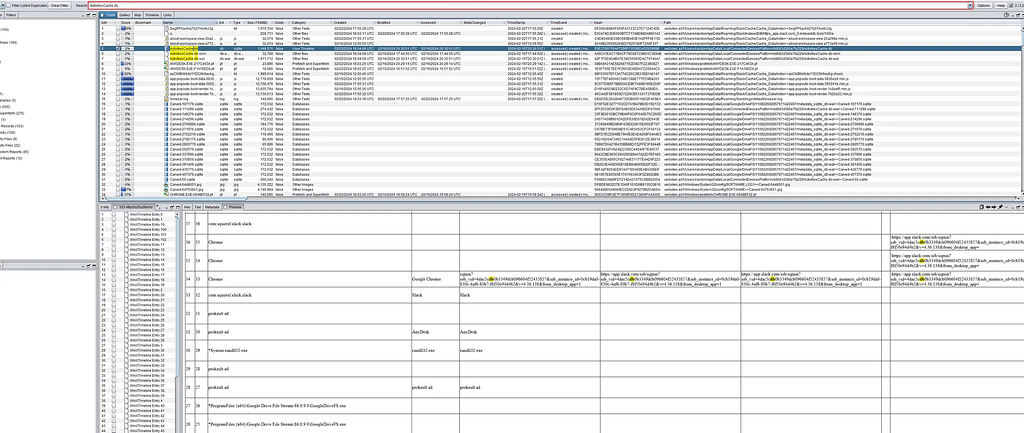
Task: Maximize the left filters panel via its icon
Action: (93, 14)
